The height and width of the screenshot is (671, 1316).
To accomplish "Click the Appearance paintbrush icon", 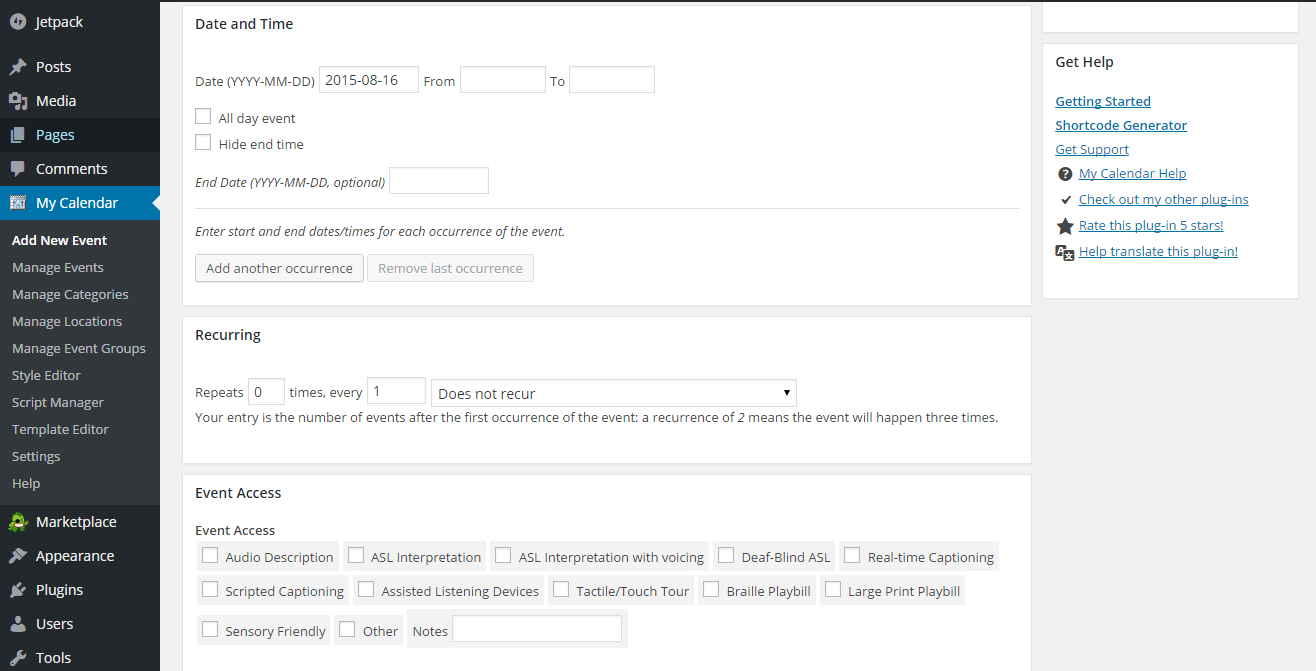I will 18,556.
